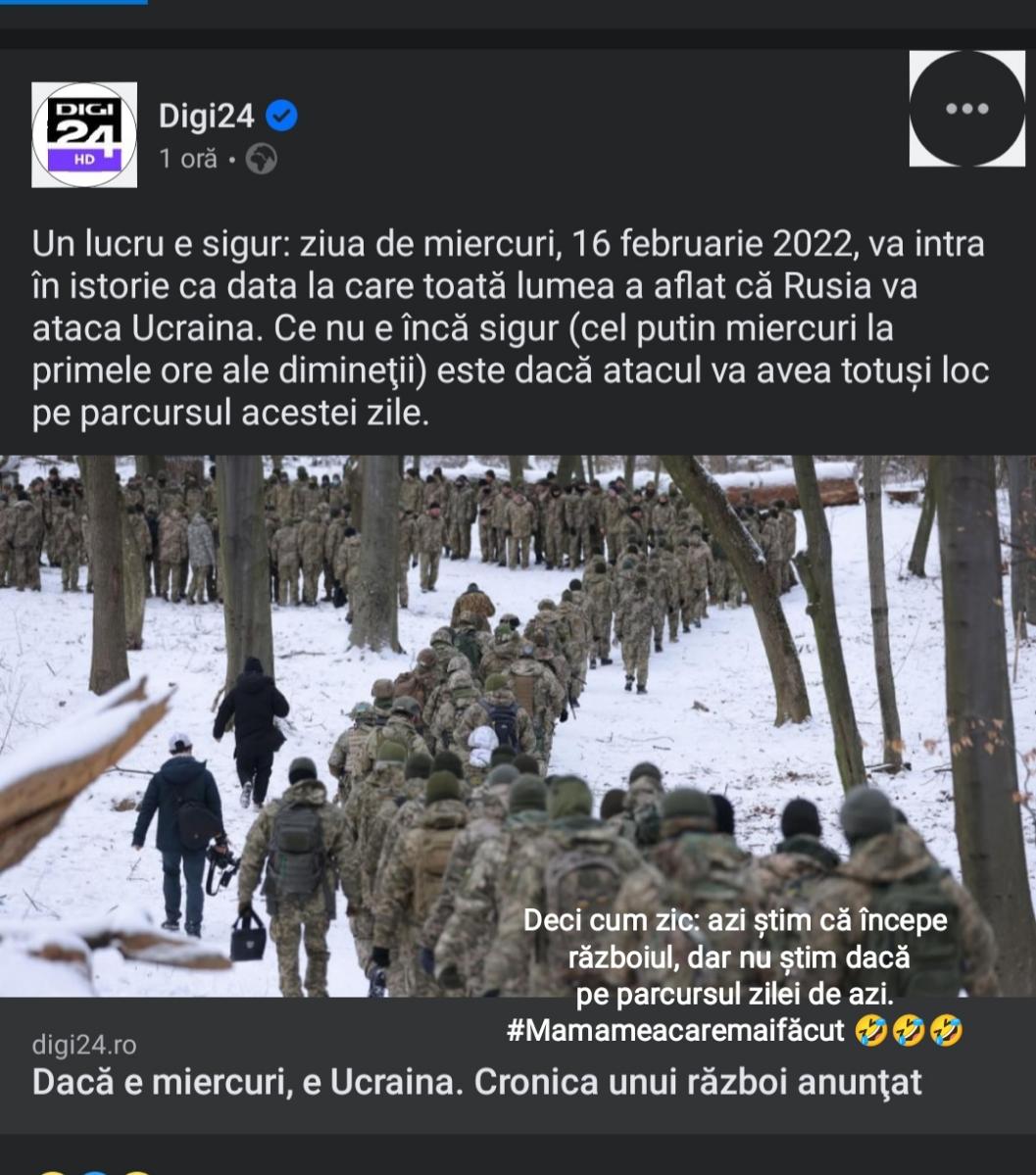Open the Digi24 HD profile logo

(84, 135)
